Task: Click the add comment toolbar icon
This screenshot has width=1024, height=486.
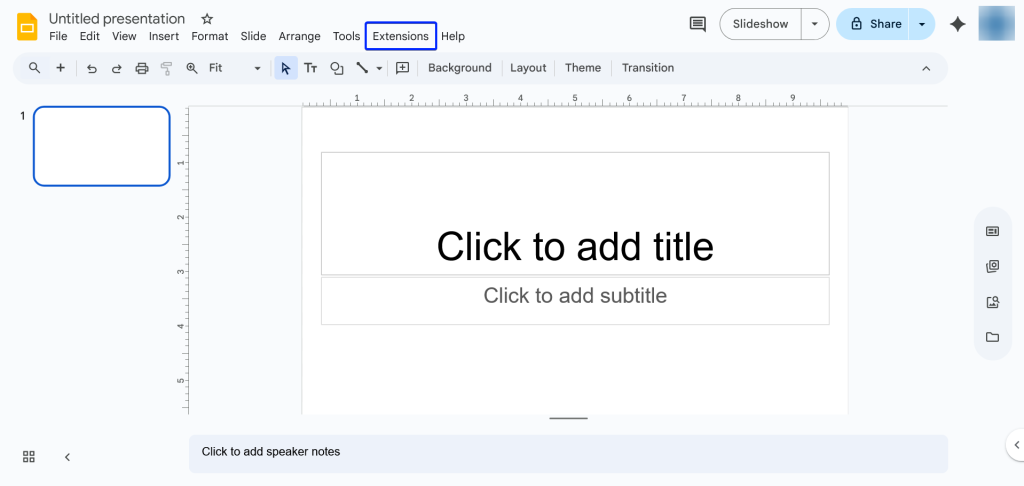Action: coord(403,68)
